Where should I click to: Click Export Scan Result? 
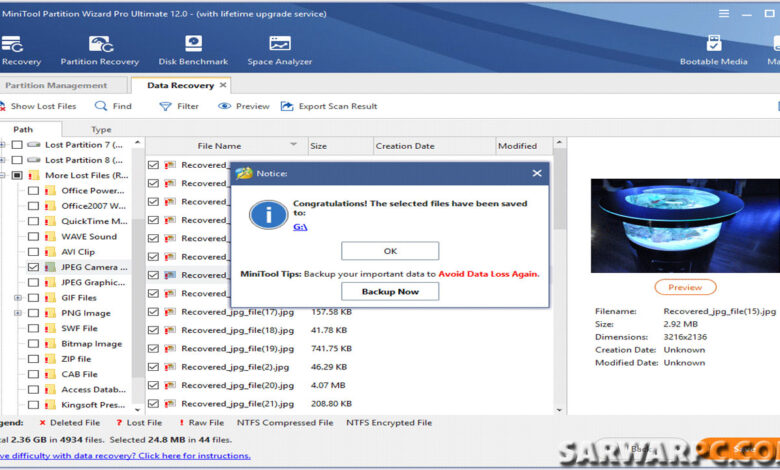(329, 106)
